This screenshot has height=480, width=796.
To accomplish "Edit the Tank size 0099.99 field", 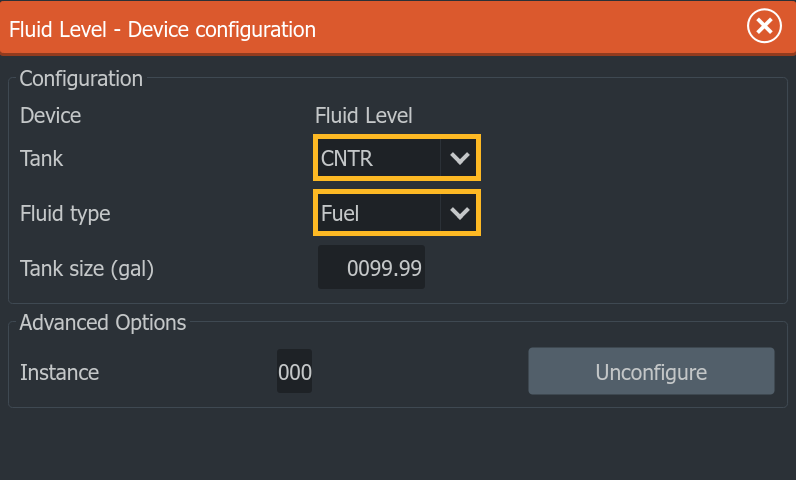I will coord(372,267).
